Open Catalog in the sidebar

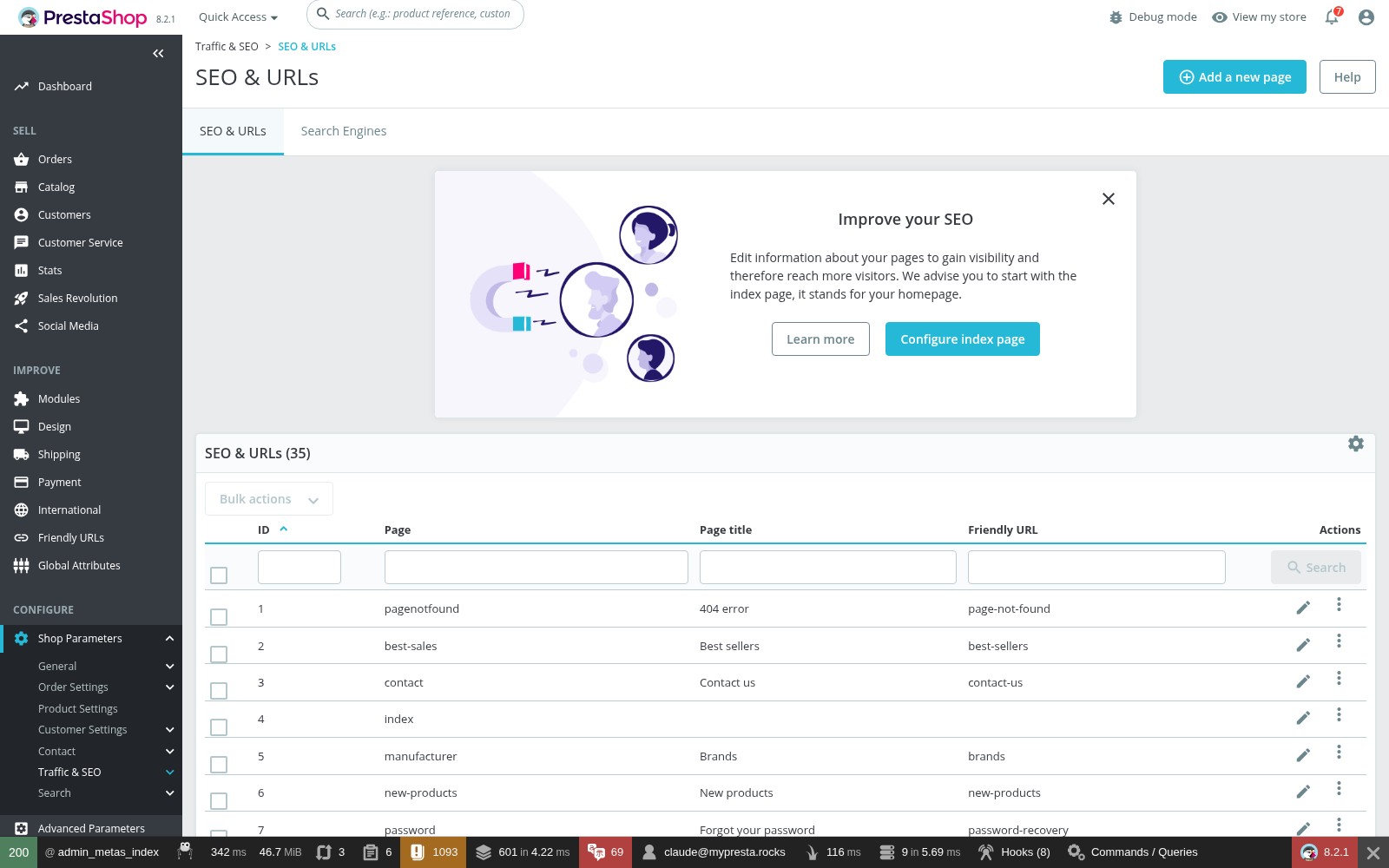(x=56, y=187)
